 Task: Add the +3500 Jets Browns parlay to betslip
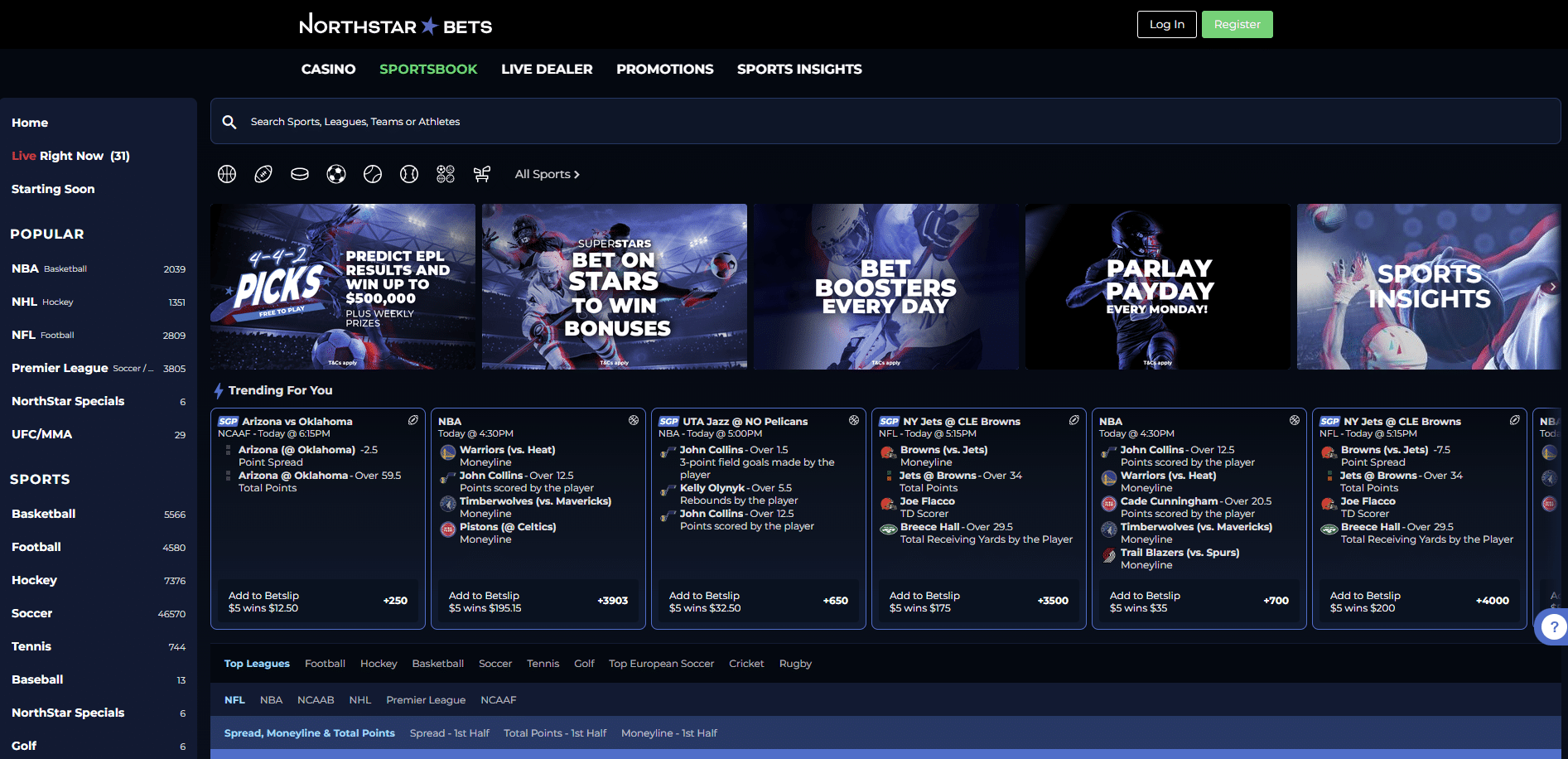point(979,602)
